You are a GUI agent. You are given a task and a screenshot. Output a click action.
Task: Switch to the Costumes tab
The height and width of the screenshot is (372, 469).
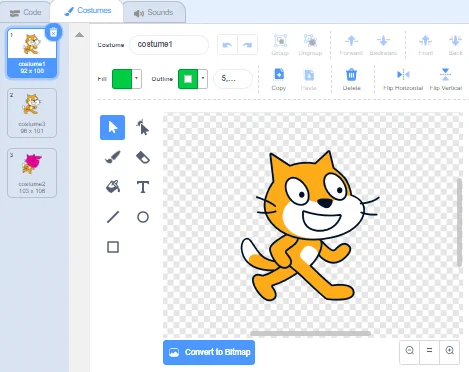click(x=87, y=11)
